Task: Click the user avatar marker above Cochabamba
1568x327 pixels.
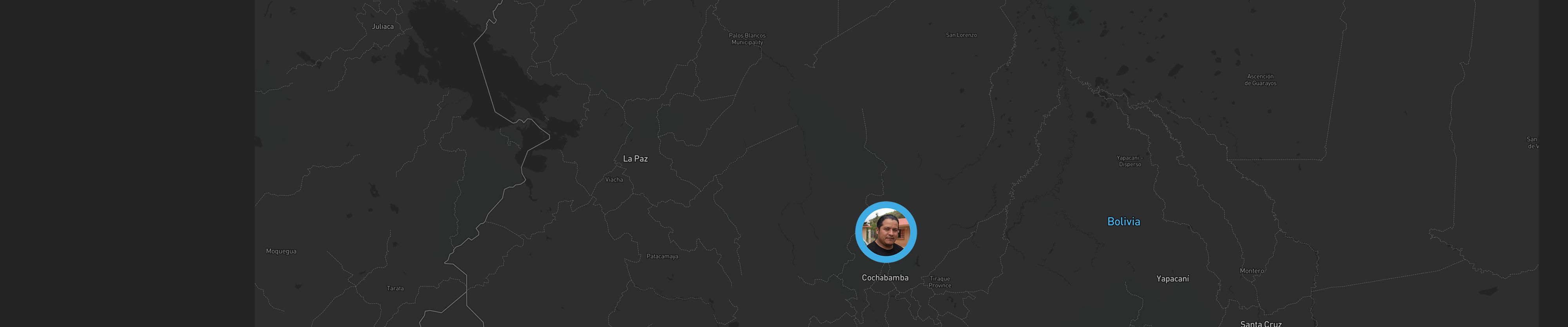Action: click(886, 232)
